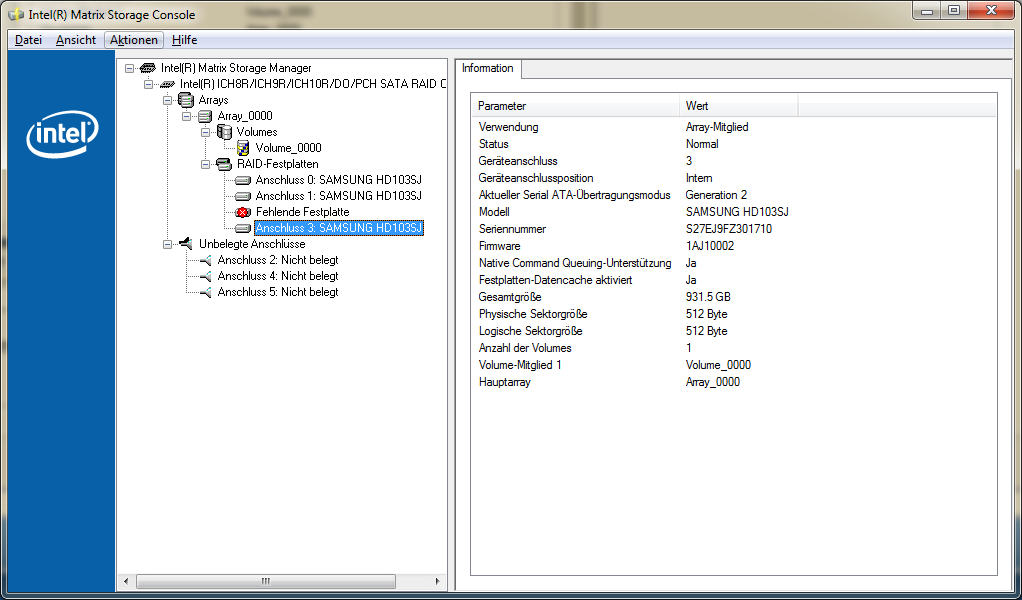Viewport: 1022px width, 600px height.
Task: Click the Intel Matrix Storage Manager root icon
Action: coord(148,68)
